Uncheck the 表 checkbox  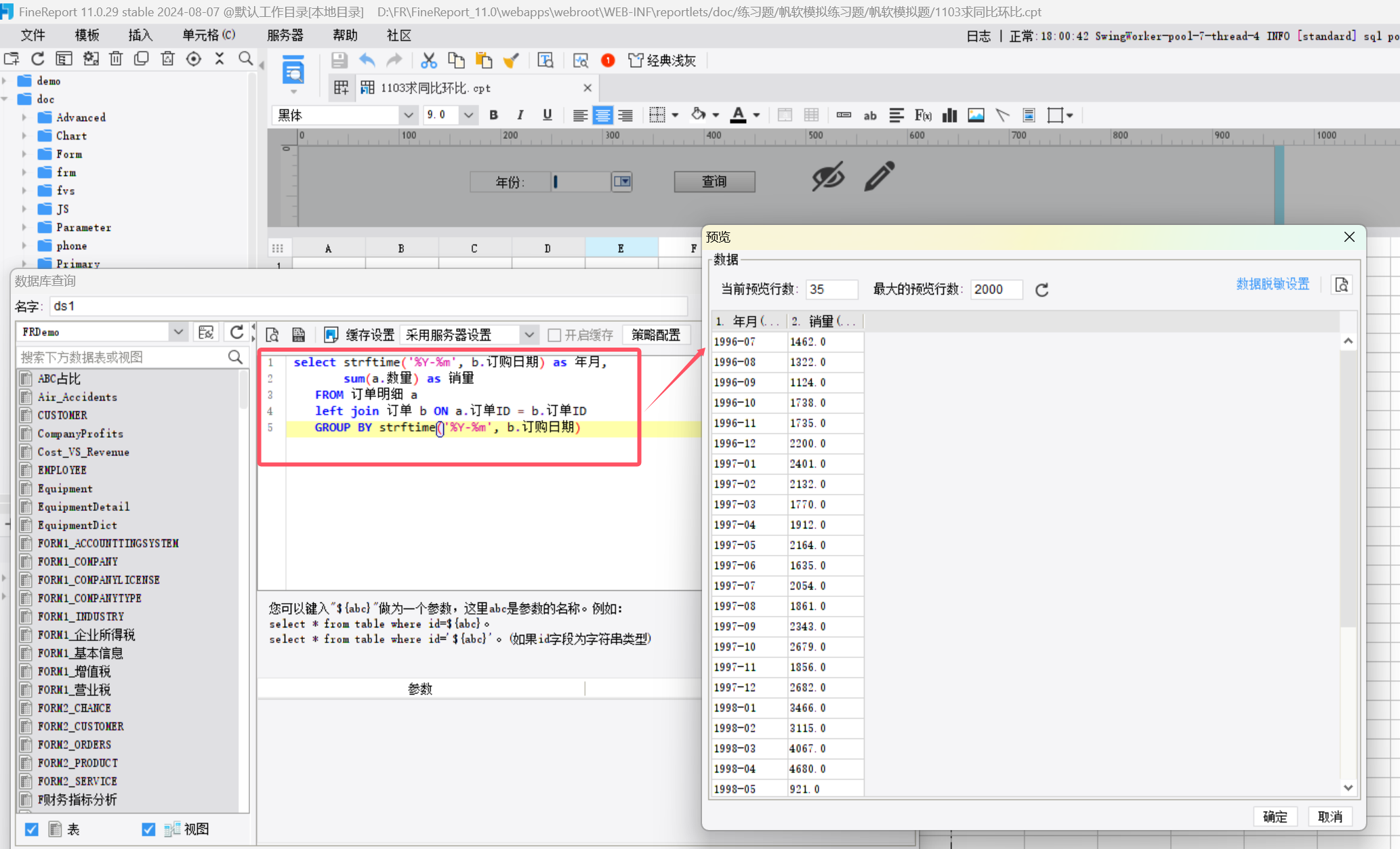click(x=32, y=829)
